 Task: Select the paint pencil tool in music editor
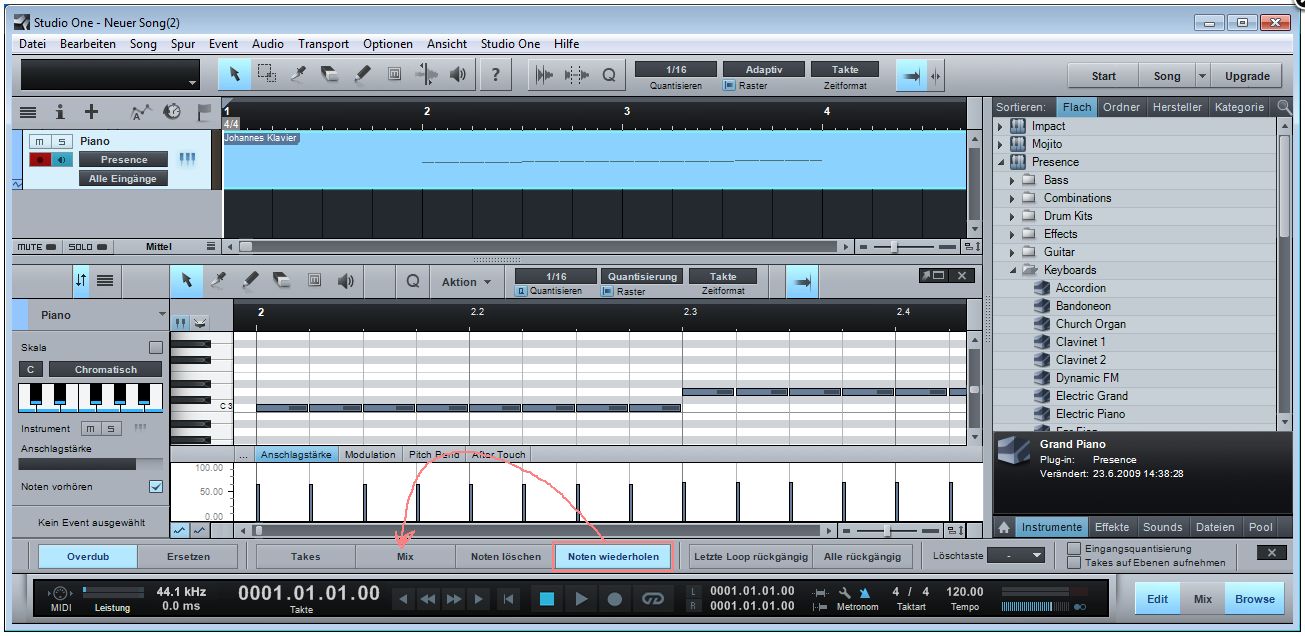pos(250,282)
